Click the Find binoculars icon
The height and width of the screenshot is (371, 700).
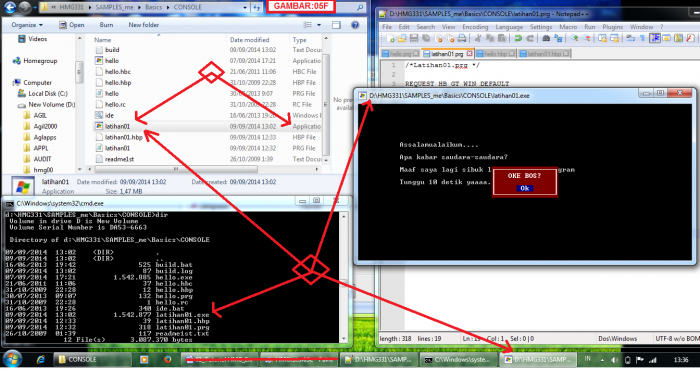[546, 38]
